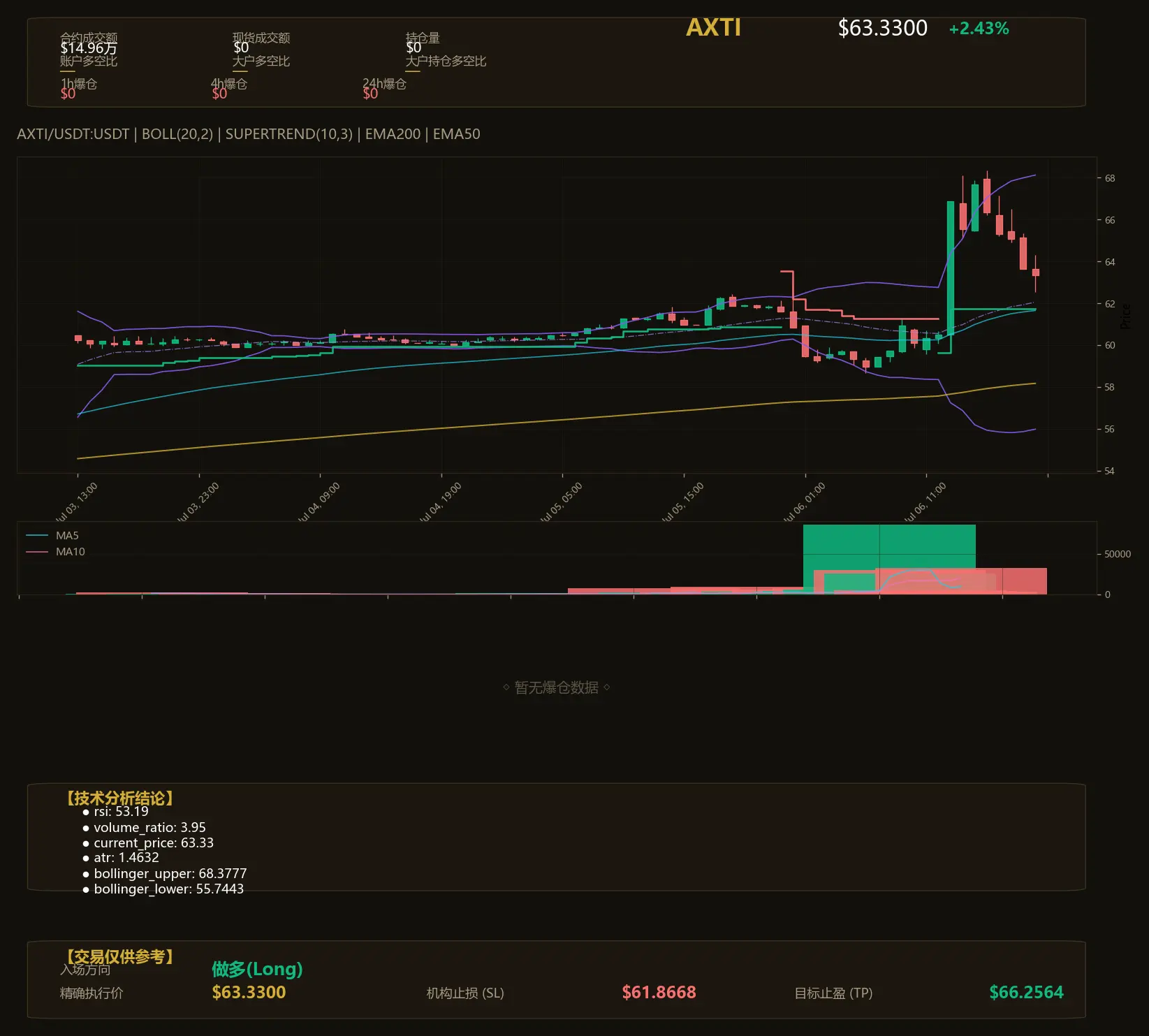Screen dimensions: 1149x1036
Task: Click the $0 value under 持仓量
Action: coord(414,48)
